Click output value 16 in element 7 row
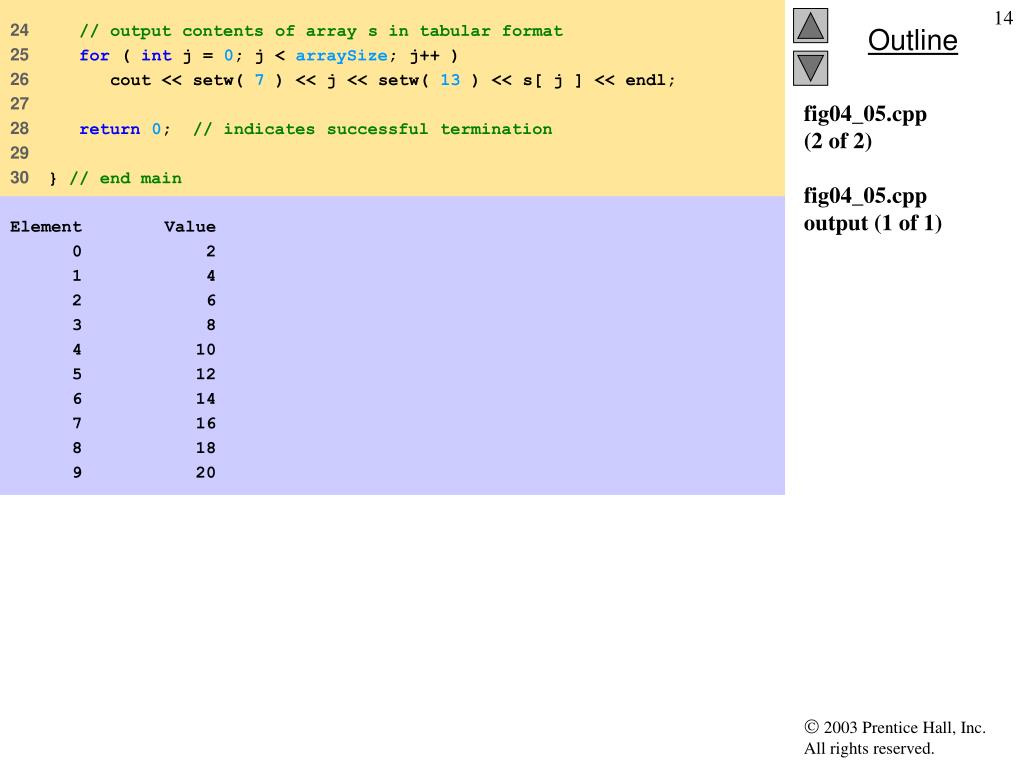Viewport: 1024px width, 768px height. click(205, 423)
